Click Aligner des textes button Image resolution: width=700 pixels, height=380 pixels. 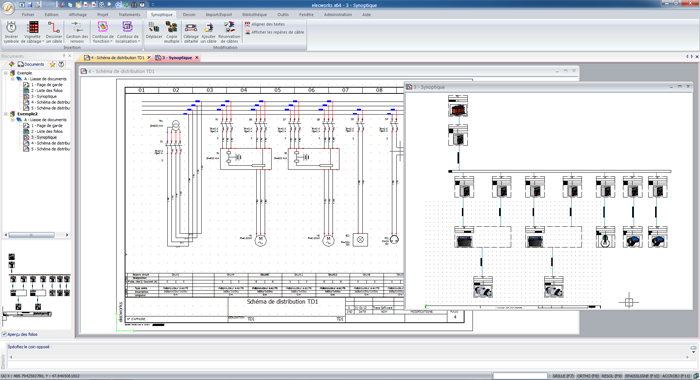click(265, 24)
